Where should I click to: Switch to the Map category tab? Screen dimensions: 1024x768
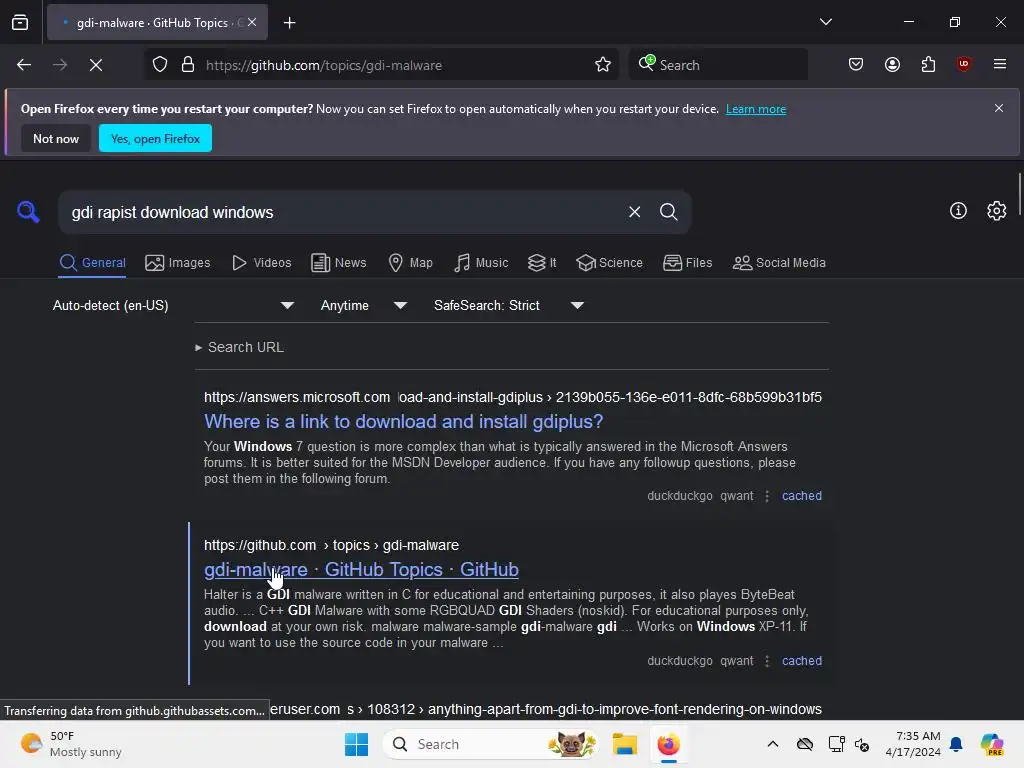(x=411, y=263)
